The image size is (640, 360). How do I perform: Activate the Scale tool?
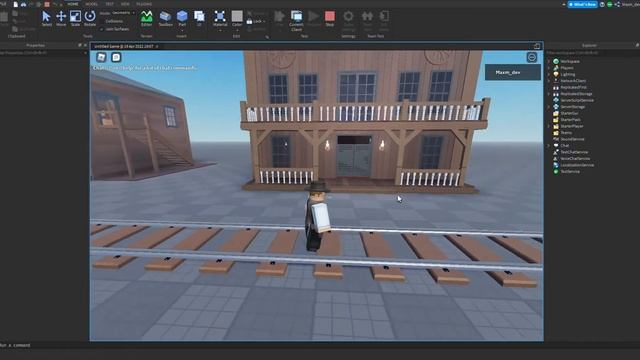[x=75, y=18]
